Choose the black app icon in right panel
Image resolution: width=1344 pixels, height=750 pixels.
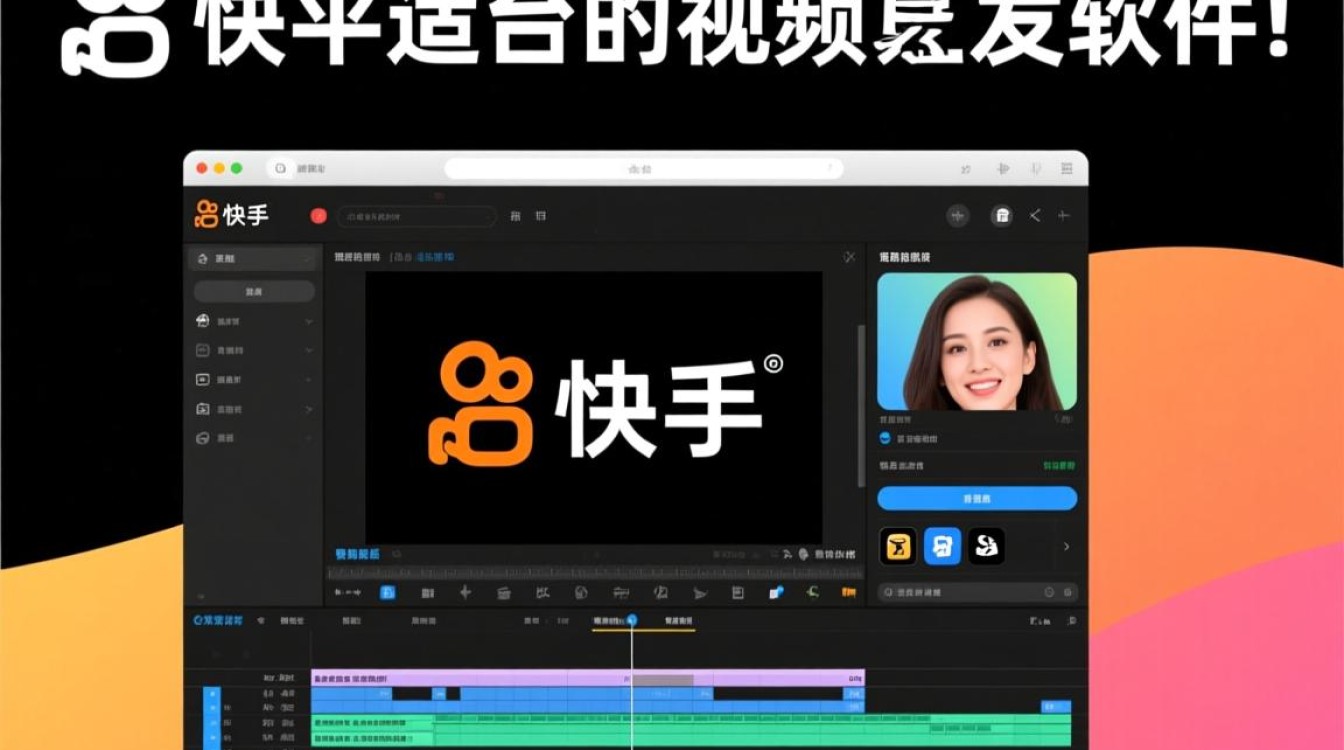[x=987, y=546]
